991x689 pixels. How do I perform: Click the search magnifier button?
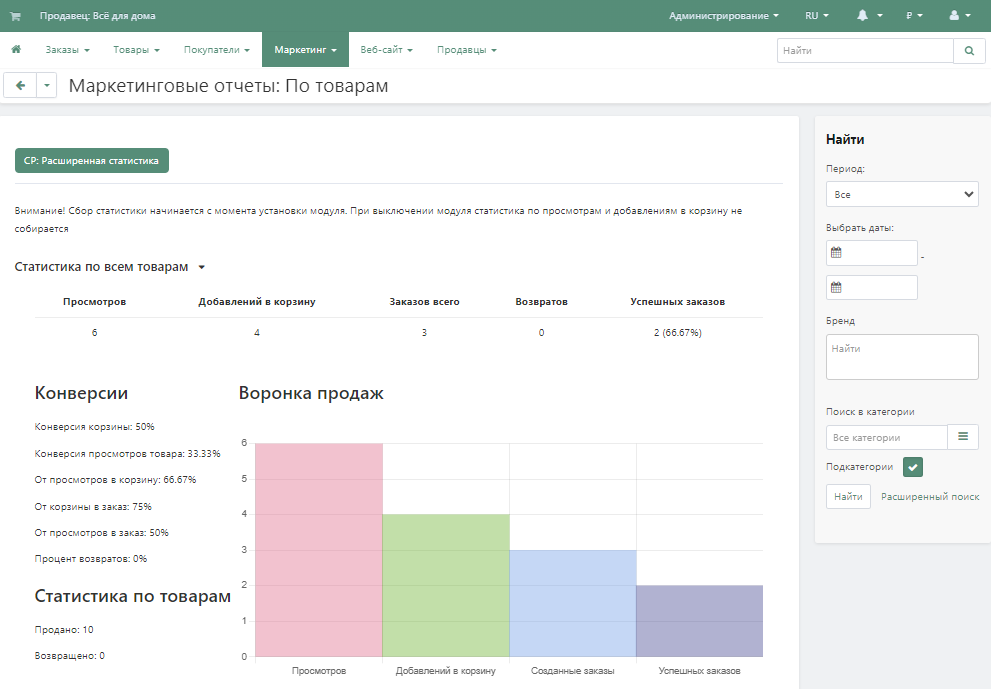[969, 50]
